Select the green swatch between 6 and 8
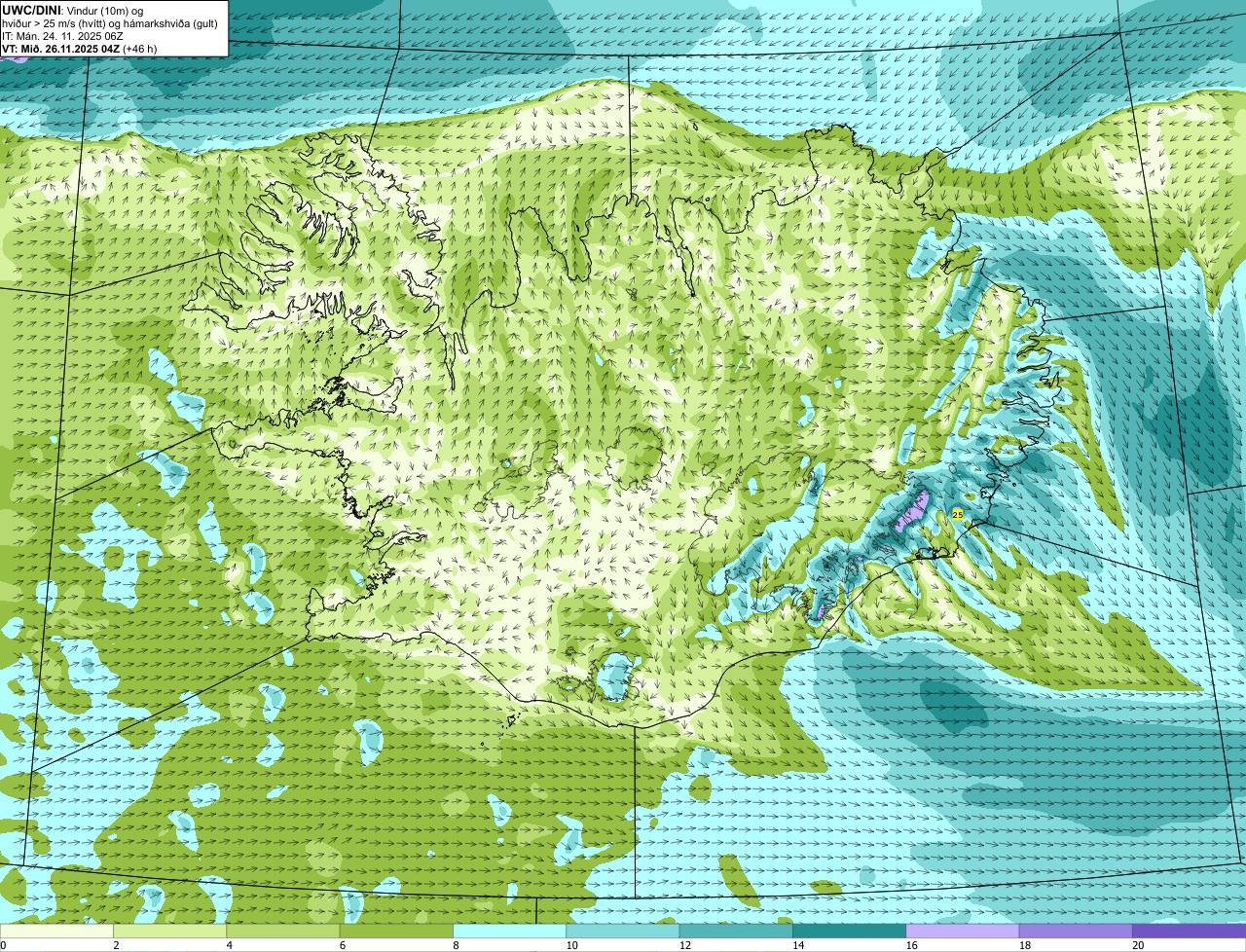The height and width of the screenshot is (952, 1246). pyautogui.click(x=396, y=931)
